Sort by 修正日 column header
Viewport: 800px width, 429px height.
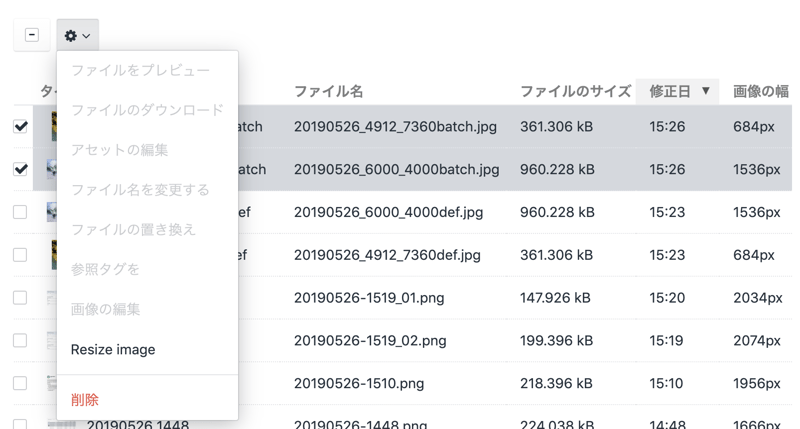(x=669, y=91)
